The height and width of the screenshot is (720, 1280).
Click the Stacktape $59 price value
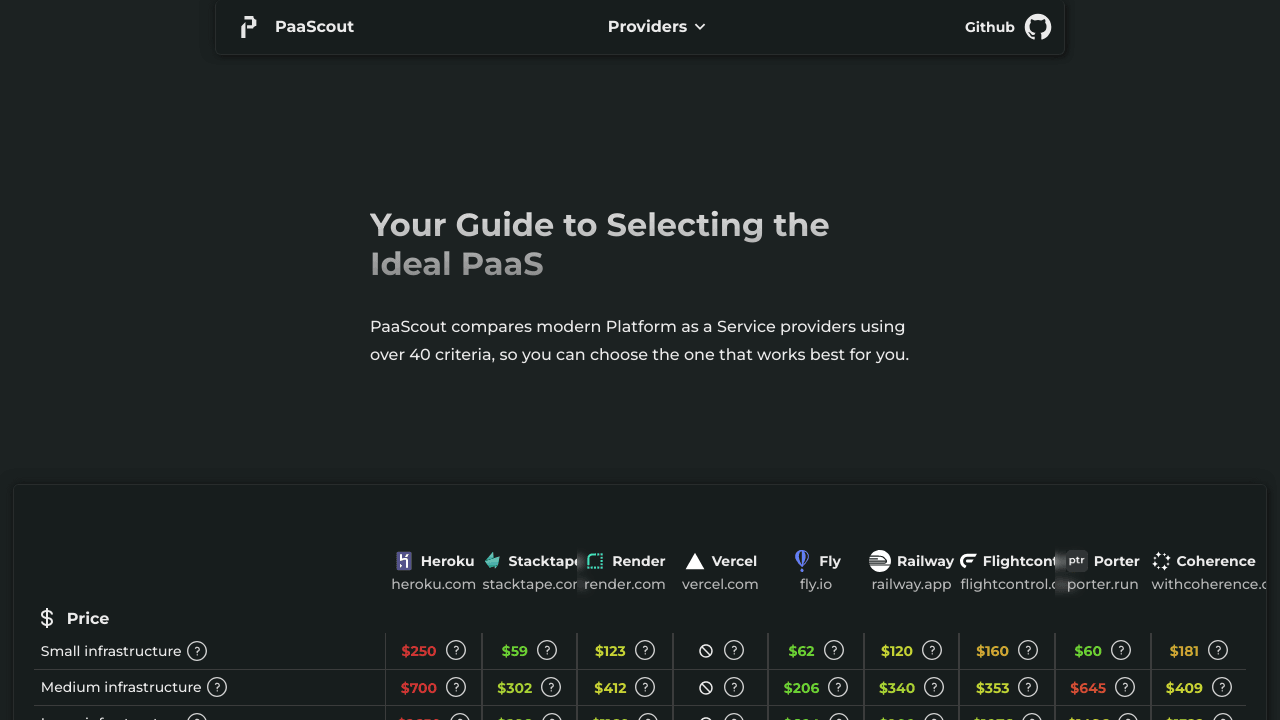coord(514,651)
